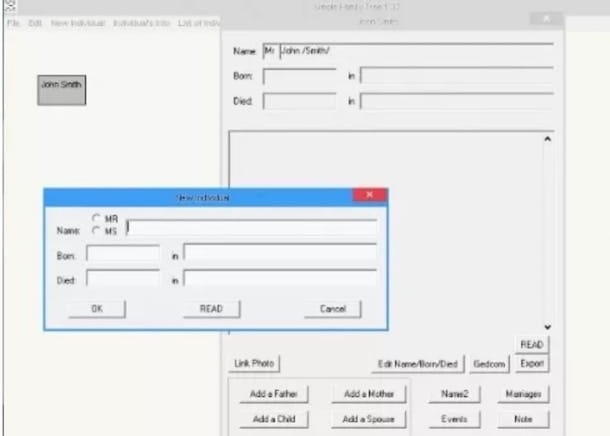The width and height of the screenshot is (610, 436).
Task: Click the Died place field in the dialog
Action: [x=280, y=279]
